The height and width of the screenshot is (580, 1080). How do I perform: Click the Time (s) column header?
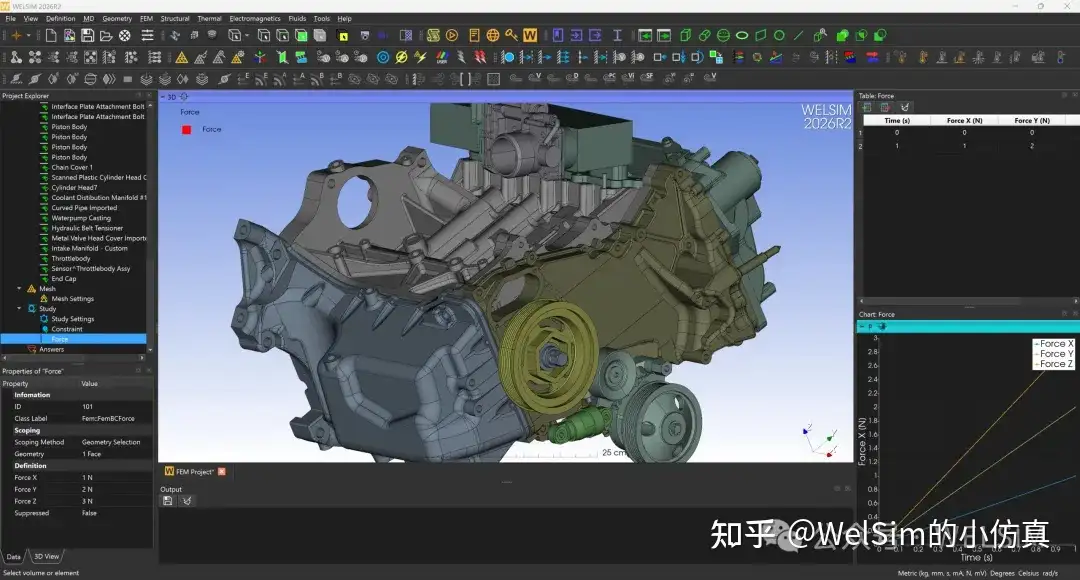coord(897,121)
